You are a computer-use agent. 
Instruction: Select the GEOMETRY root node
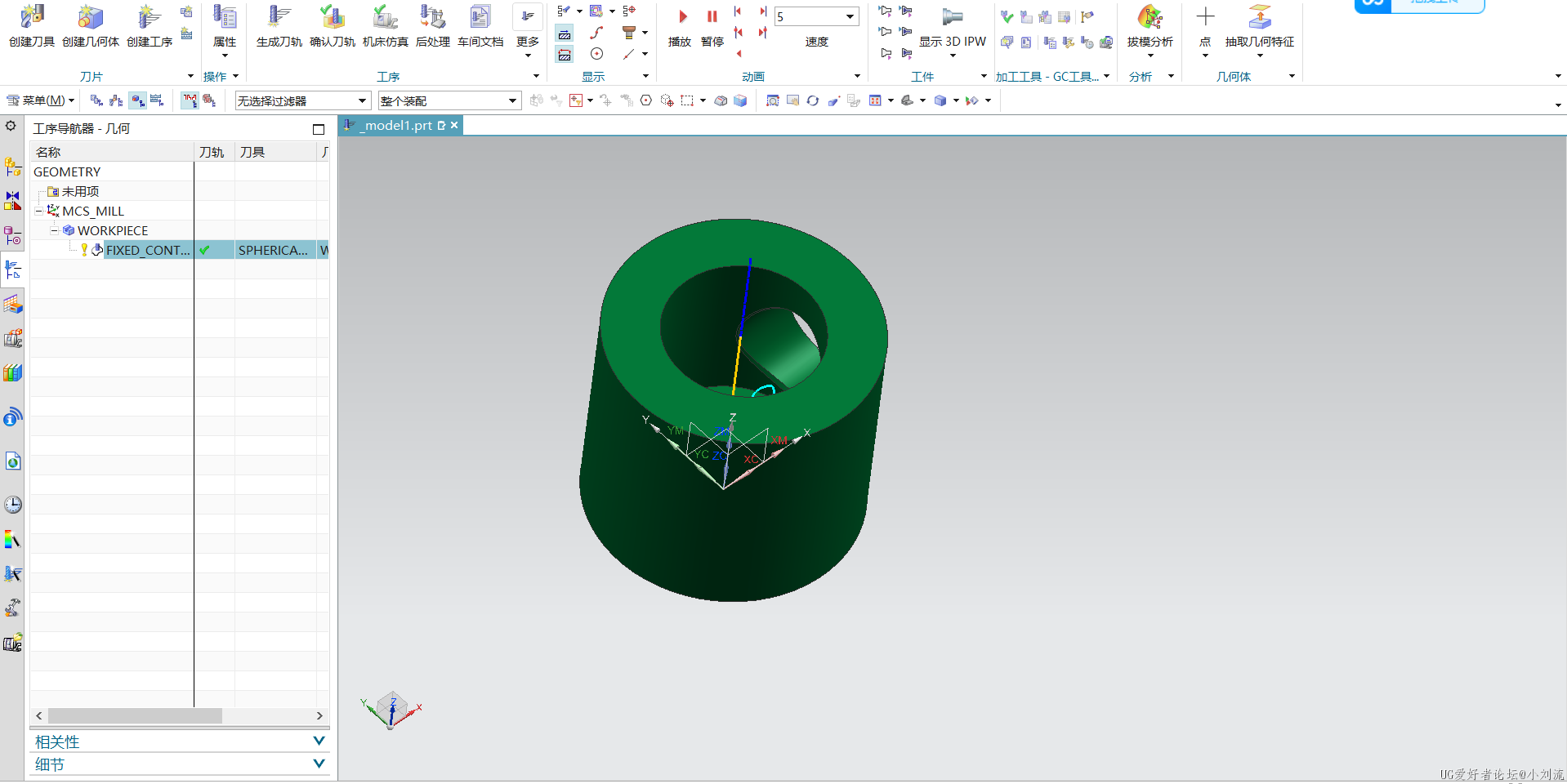67,171
